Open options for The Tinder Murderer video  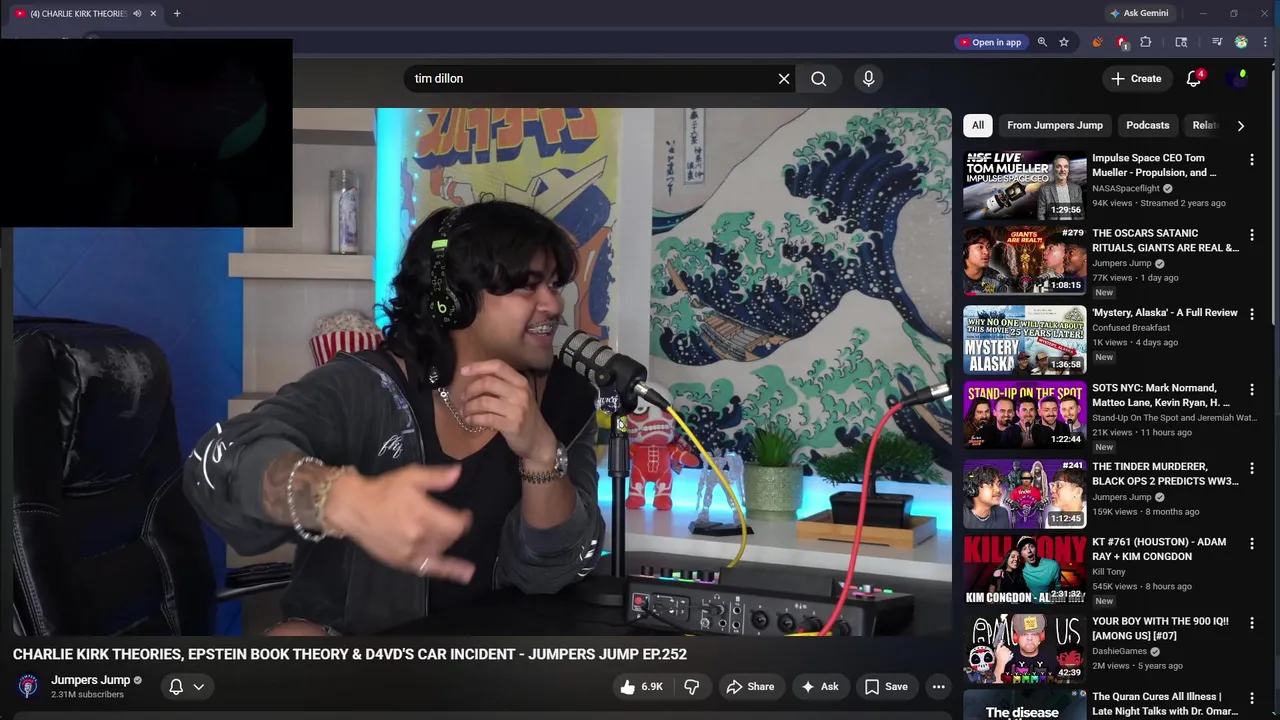pos(1251,468)
